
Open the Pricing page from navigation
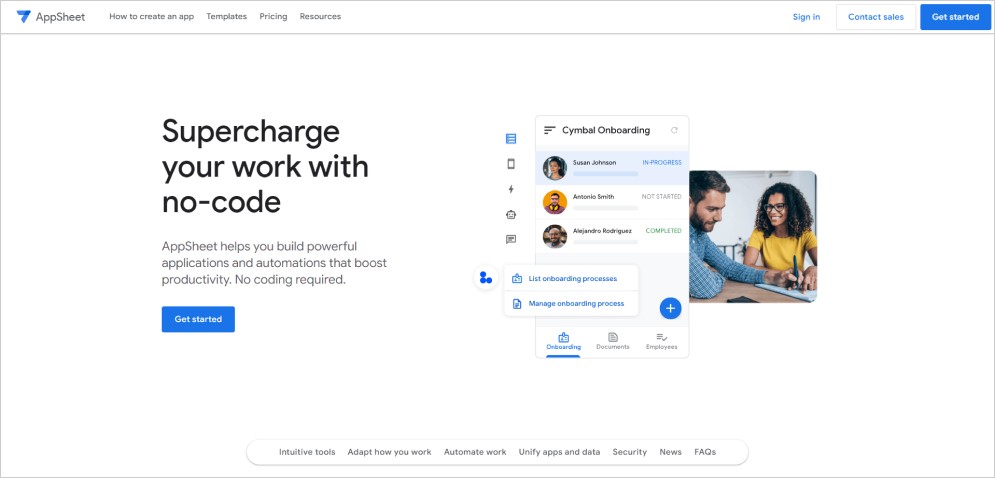pos(273,17)
